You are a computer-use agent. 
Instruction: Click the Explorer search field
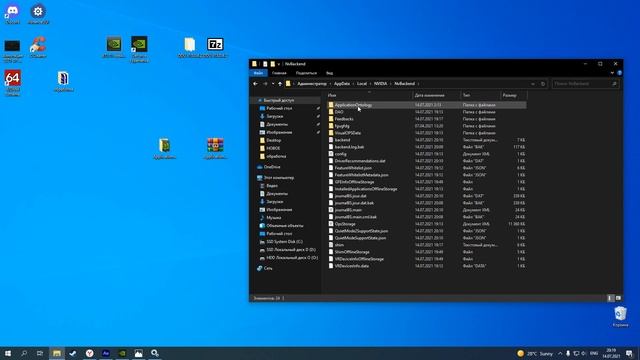click(585, 84)
